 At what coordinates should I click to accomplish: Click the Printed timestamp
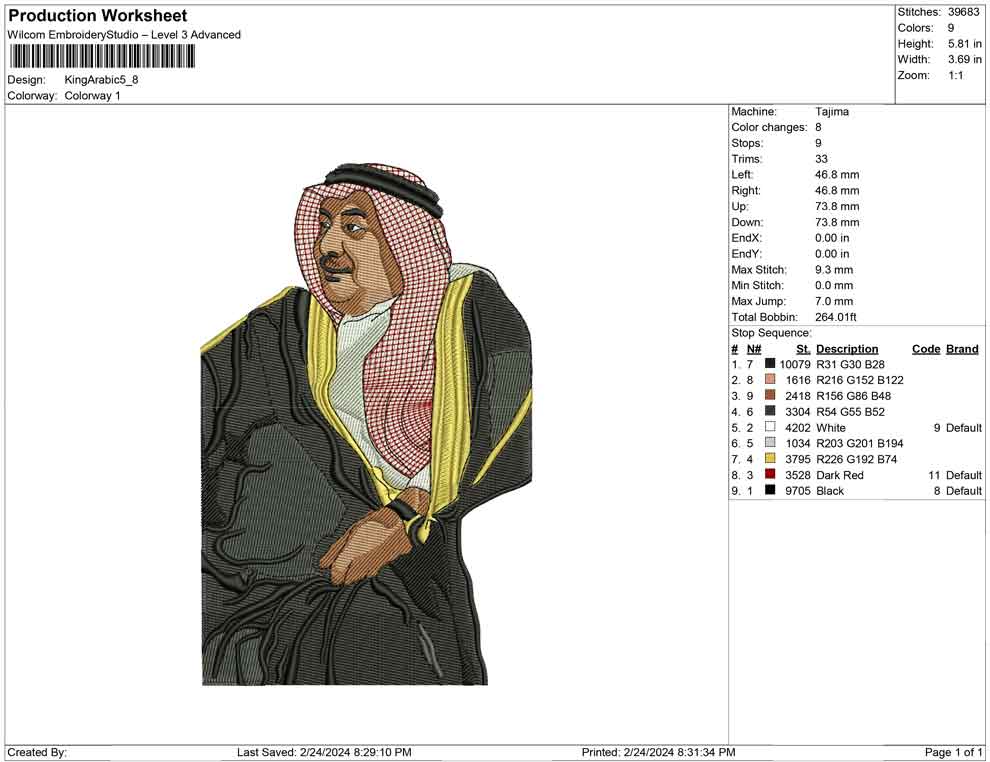[x=658, y=752]
